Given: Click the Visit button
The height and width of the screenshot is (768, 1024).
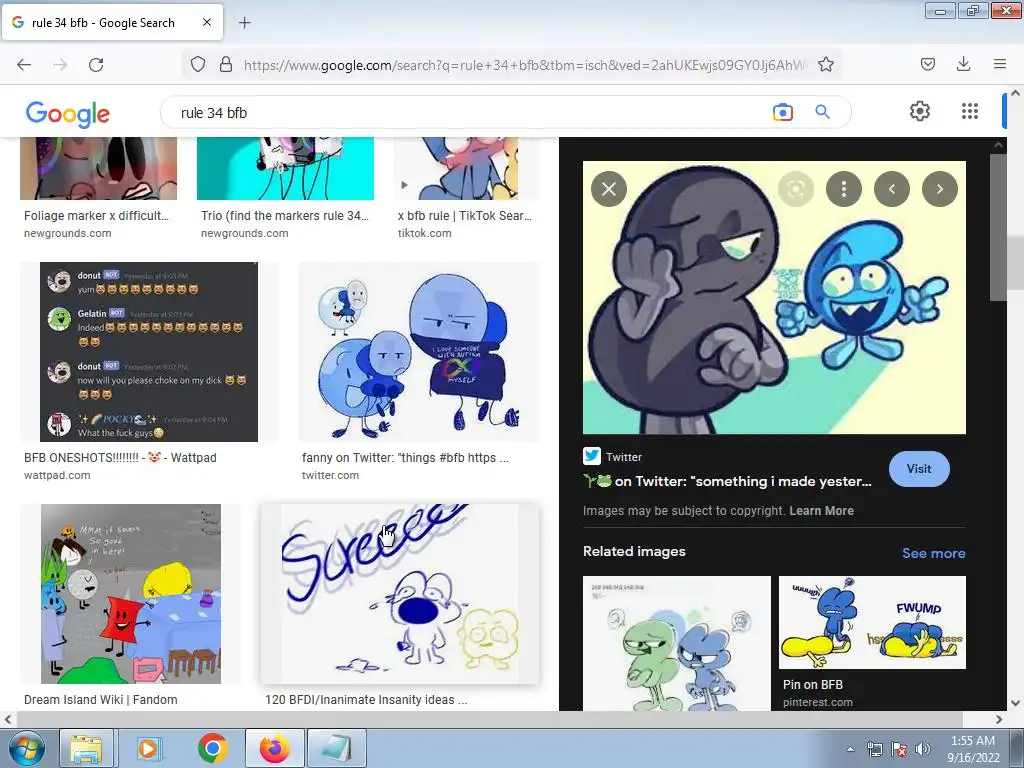Looking at the screenshot, I should click(919, 469).
